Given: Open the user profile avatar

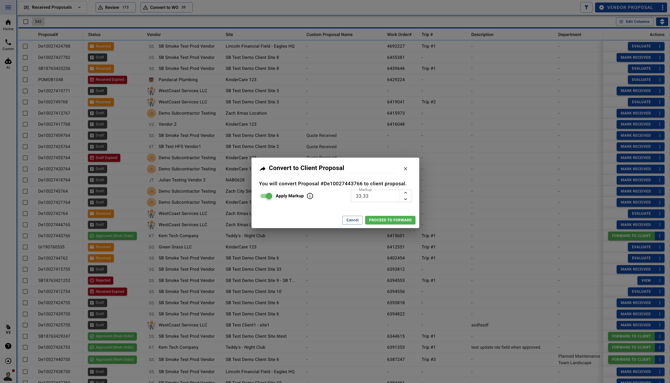Looking at the screenshot, I should click(x=8, y=376).
